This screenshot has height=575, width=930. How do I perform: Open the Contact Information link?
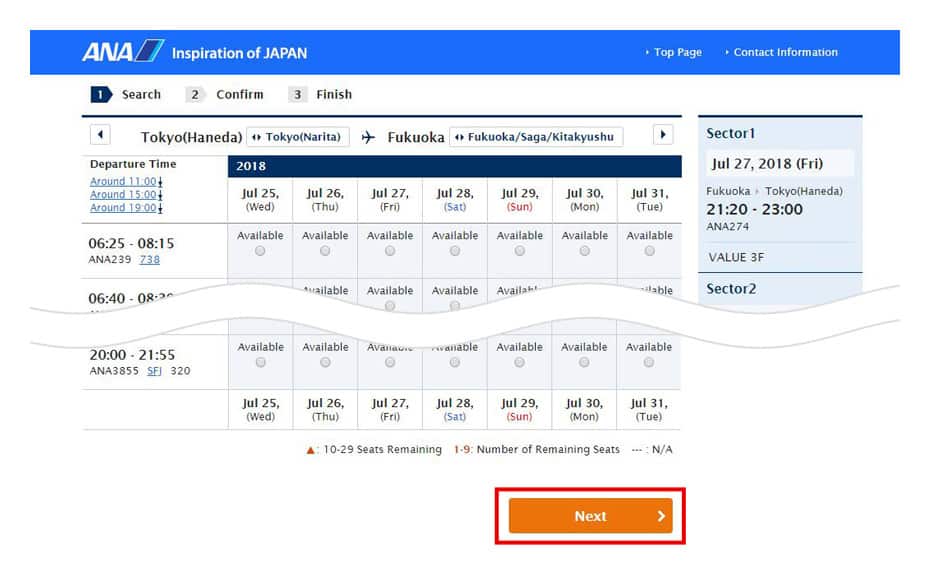(784, 53)
